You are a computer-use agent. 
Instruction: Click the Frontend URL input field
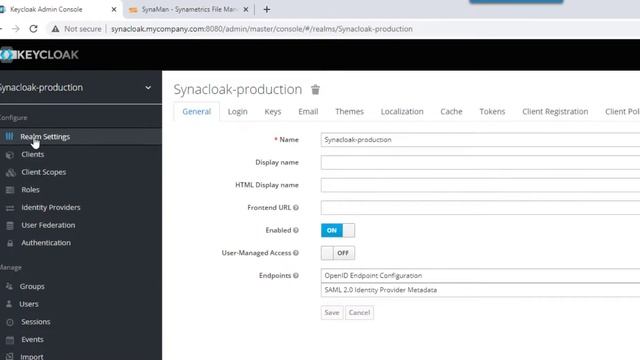[480, 208]
